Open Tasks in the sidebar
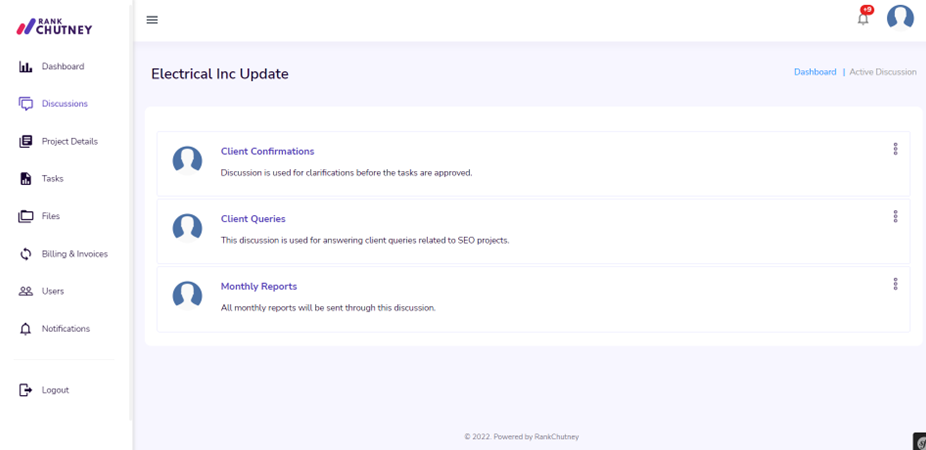This screenshot has height=450, width=926. 53,179
